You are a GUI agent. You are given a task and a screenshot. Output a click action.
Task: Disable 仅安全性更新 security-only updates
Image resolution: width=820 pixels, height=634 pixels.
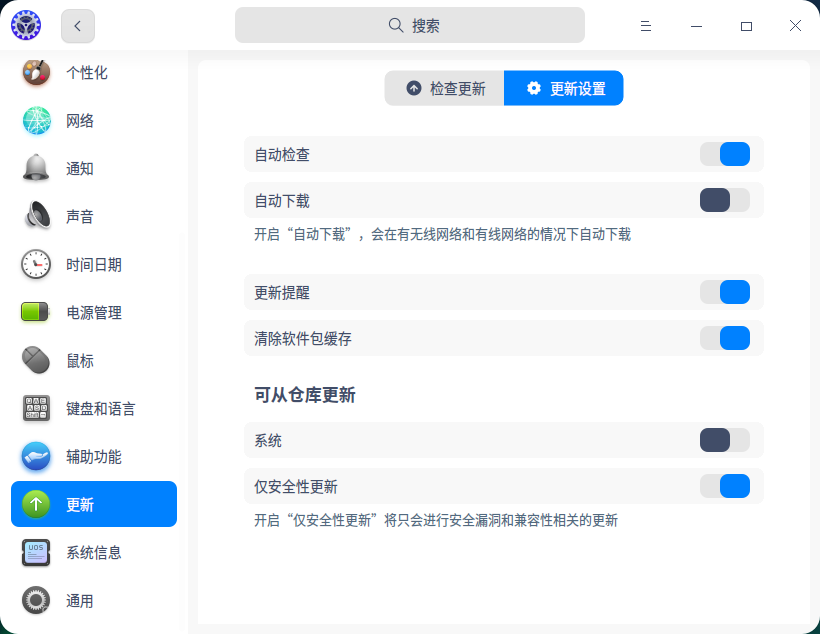(724, 486)
